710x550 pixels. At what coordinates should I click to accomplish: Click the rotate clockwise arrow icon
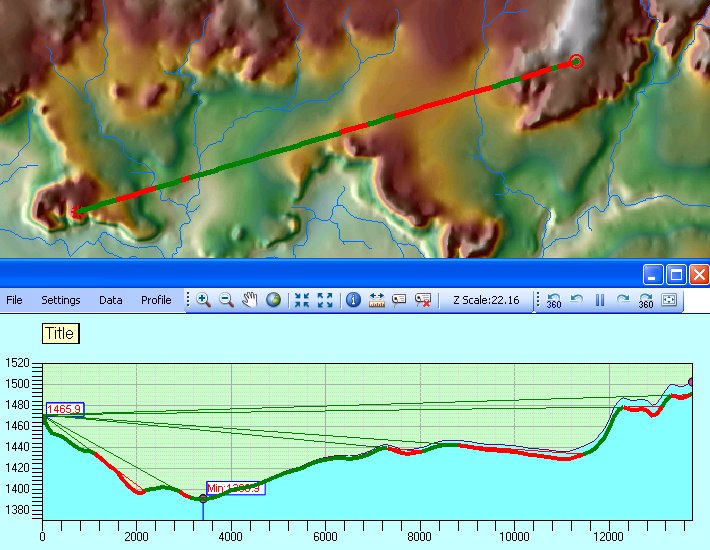click(623, 299)
